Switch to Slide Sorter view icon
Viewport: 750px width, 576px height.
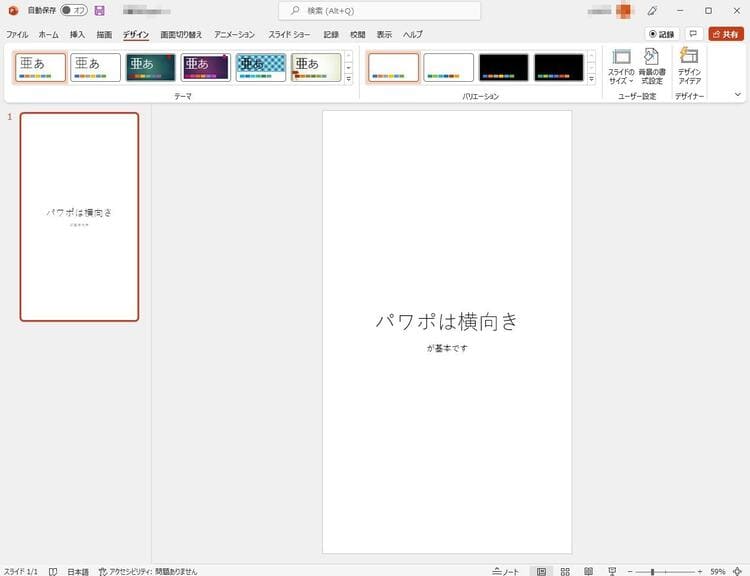tap(565, 571)
